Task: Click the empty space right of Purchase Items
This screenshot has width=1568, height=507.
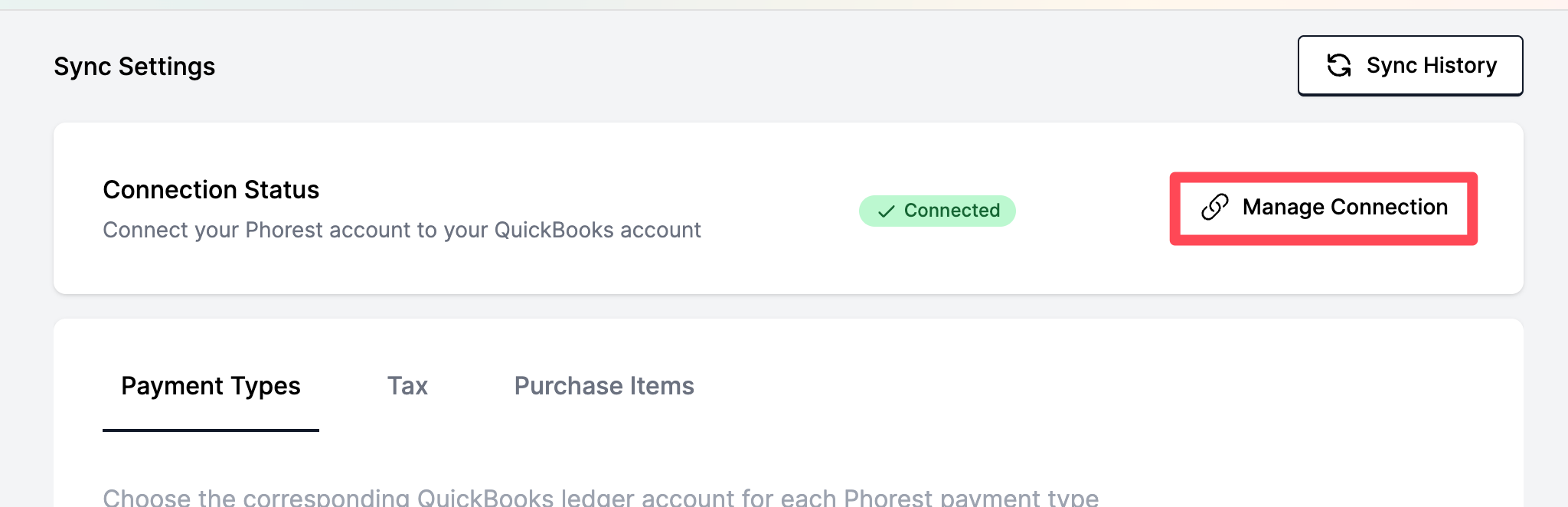Action: tap(1072, 386)
